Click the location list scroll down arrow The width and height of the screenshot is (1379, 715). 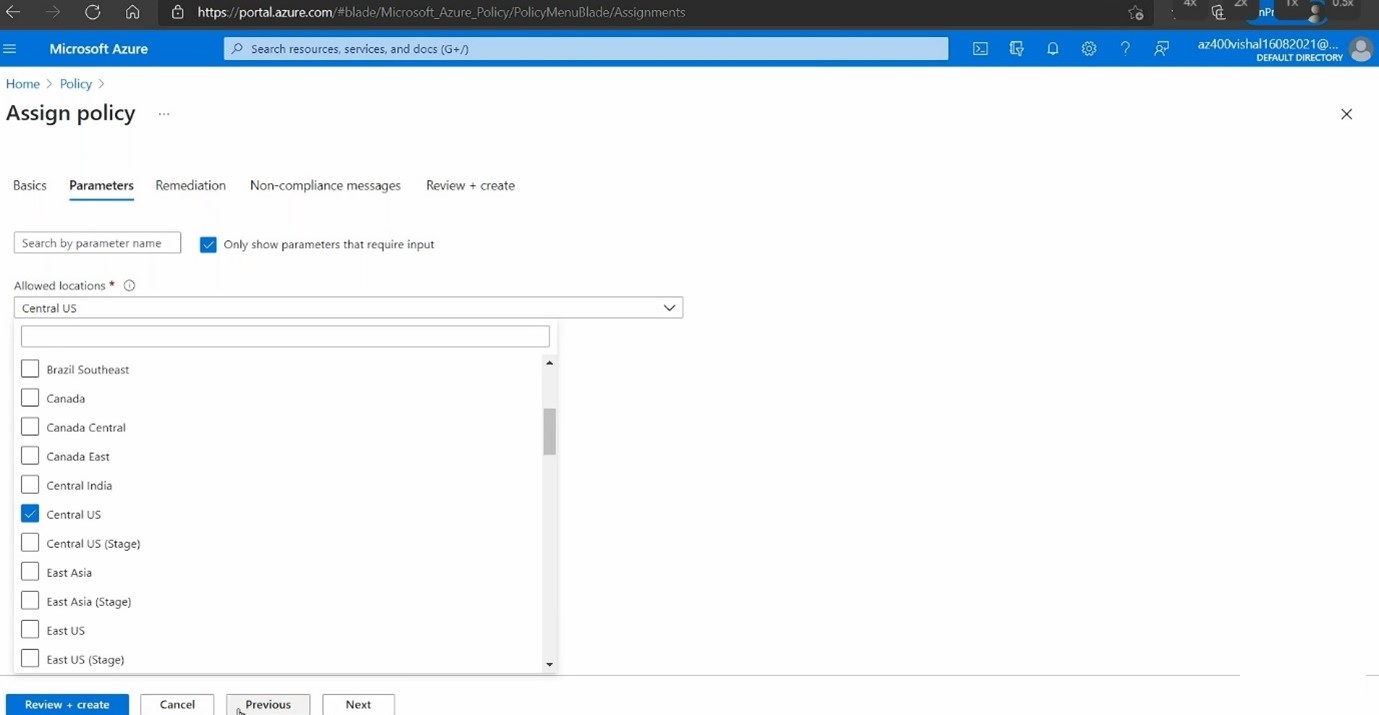point(549,664)
